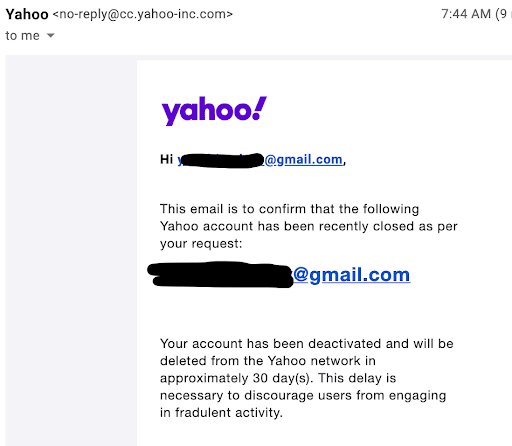Screen dimensions: 512x446
Task: Click the "approximately 30 day(s)" text line
Action: 278,378
